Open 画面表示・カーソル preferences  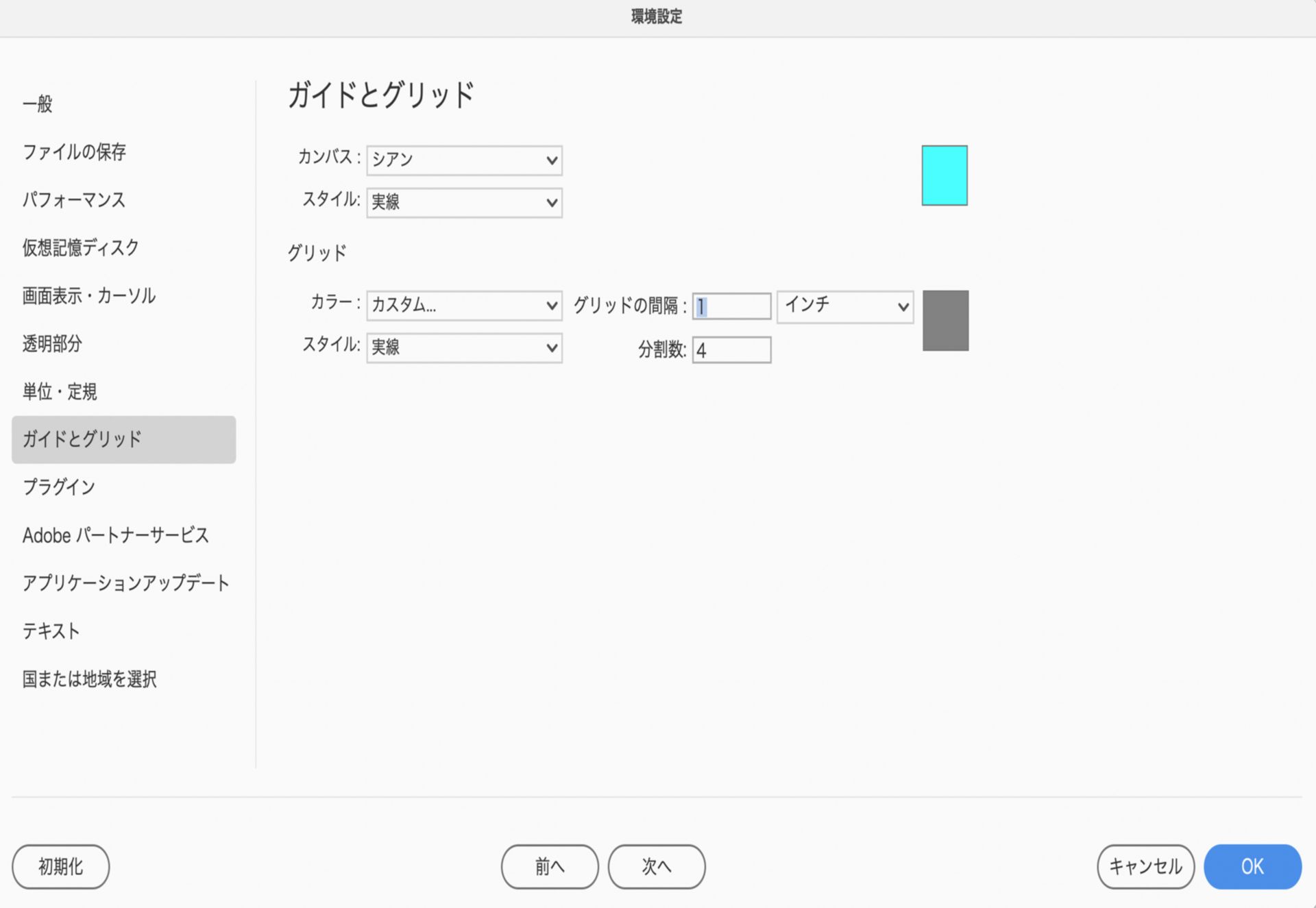89,296
